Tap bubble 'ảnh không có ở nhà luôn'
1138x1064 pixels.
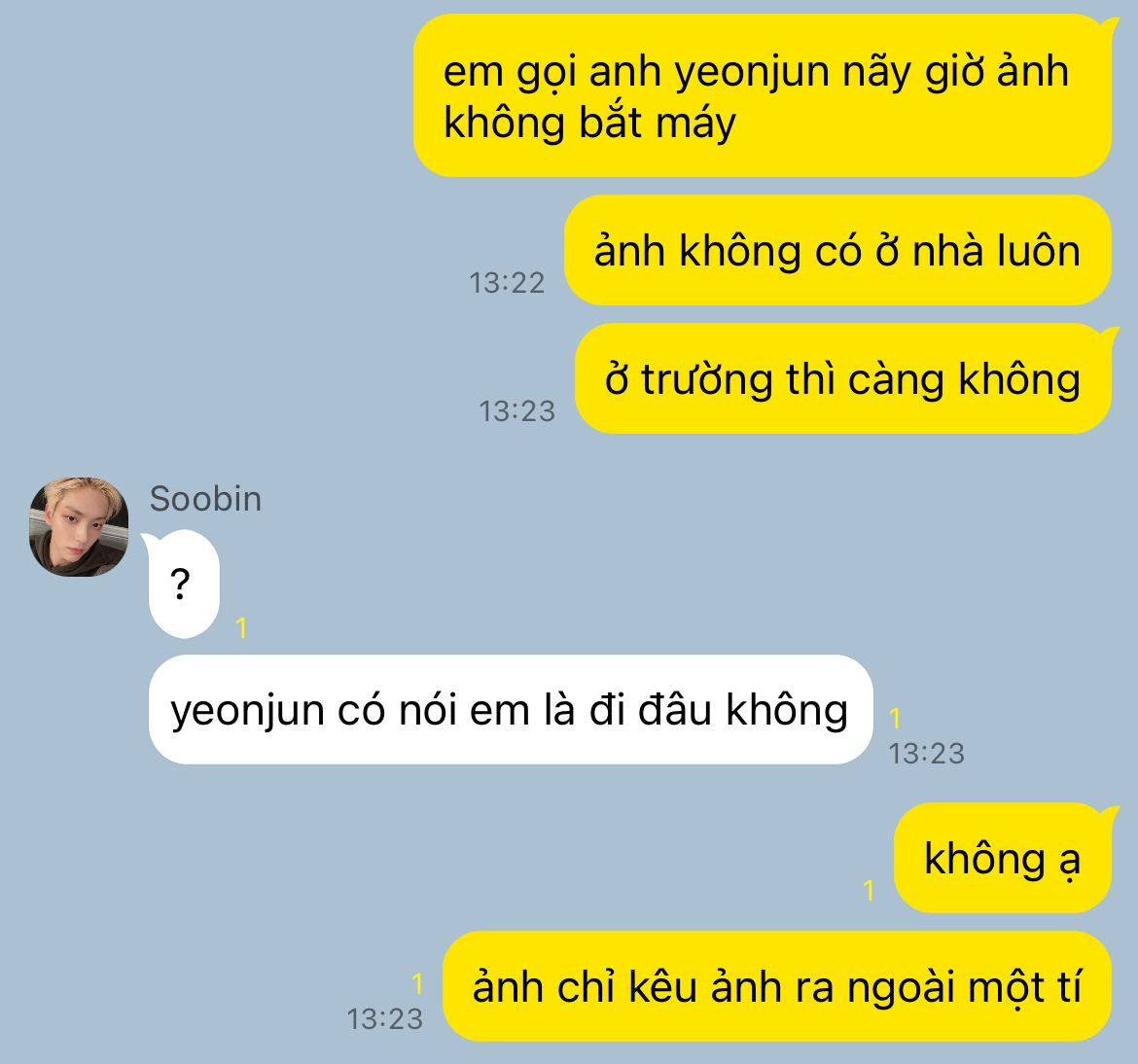[x=837, y=250]
